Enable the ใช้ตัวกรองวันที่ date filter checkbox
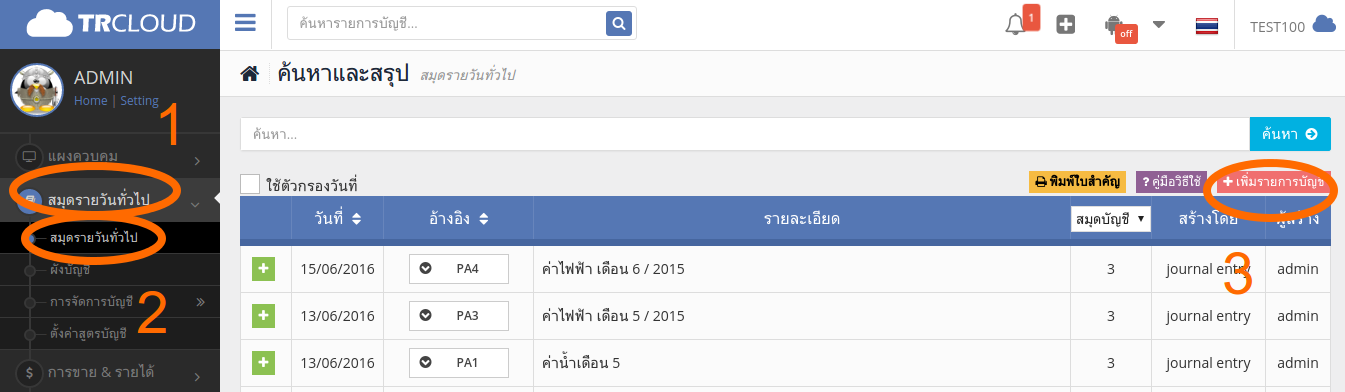 (x=250, y=184)
